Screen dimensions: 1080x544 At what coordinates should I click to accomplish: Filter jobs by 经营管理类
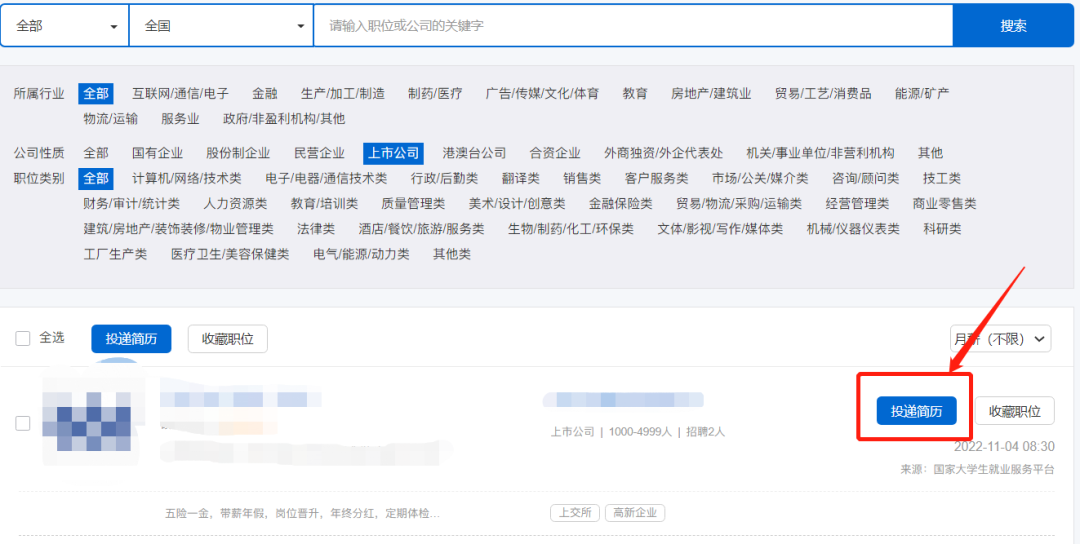858,204
